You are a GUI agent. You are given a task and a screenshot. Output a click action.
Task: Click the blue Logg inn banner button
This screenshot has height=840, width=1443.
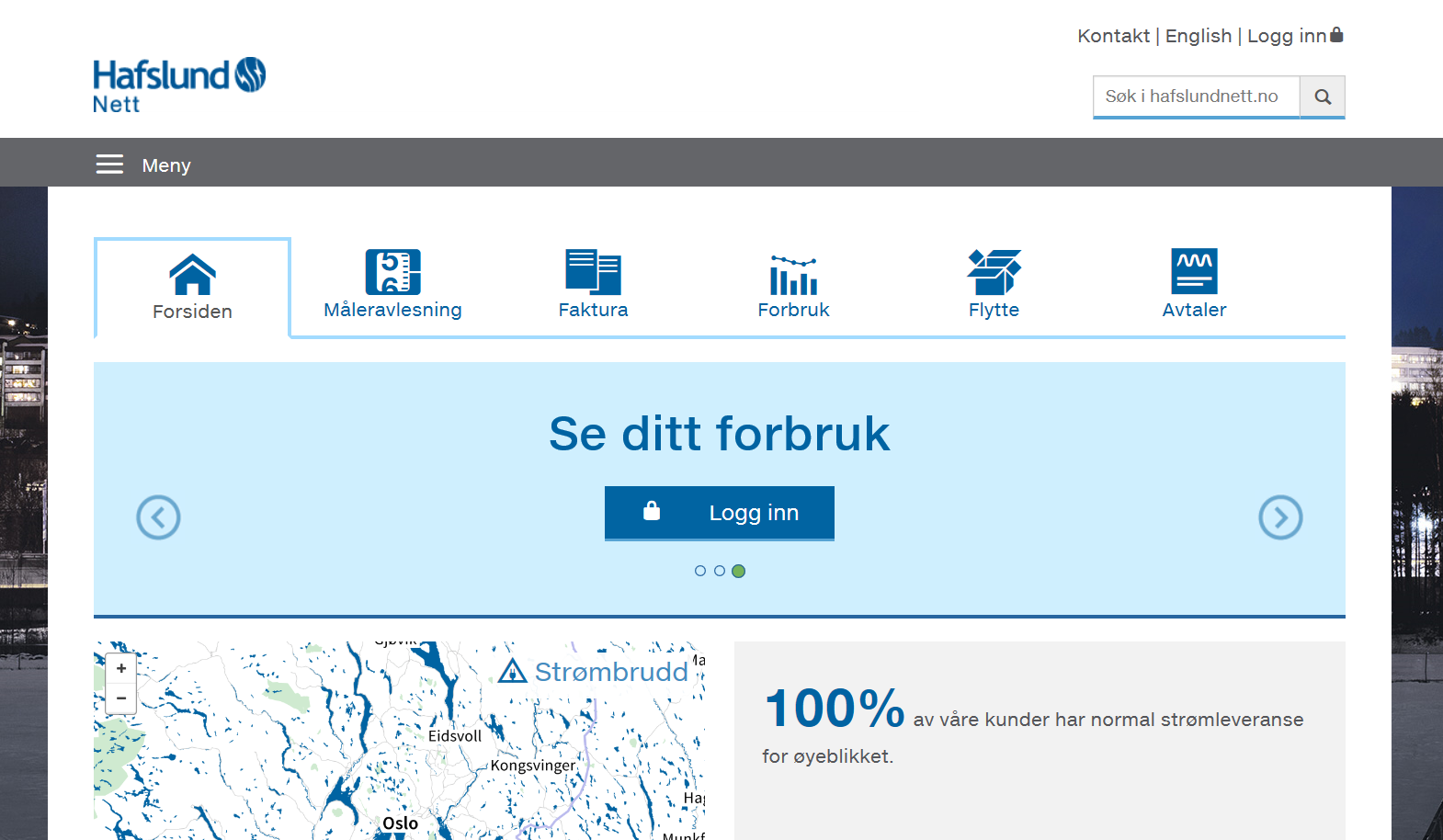coord(720,513)
